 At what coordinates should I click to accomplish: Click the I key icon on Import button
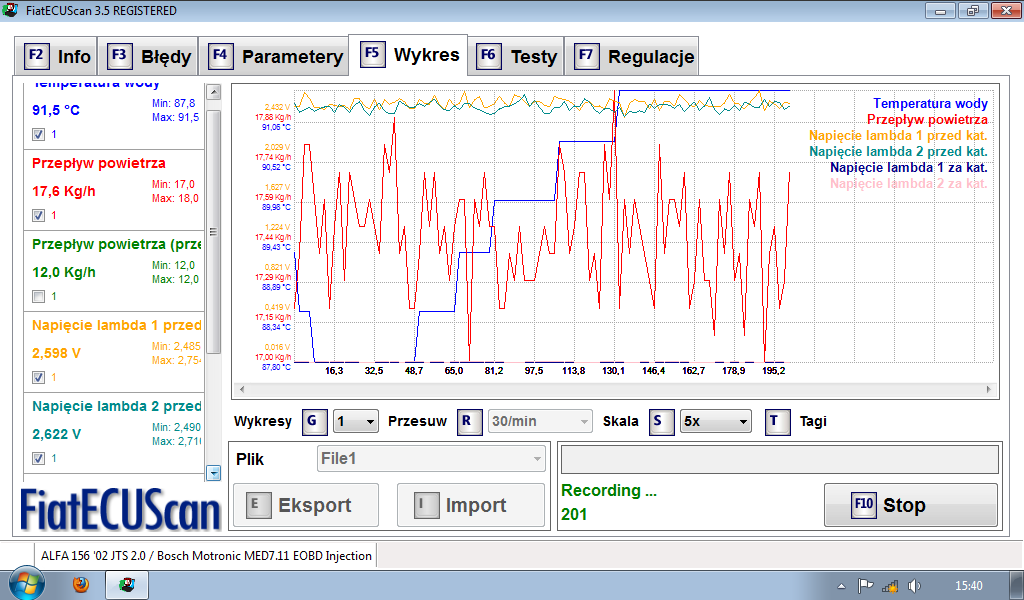[x=426, y=505]
